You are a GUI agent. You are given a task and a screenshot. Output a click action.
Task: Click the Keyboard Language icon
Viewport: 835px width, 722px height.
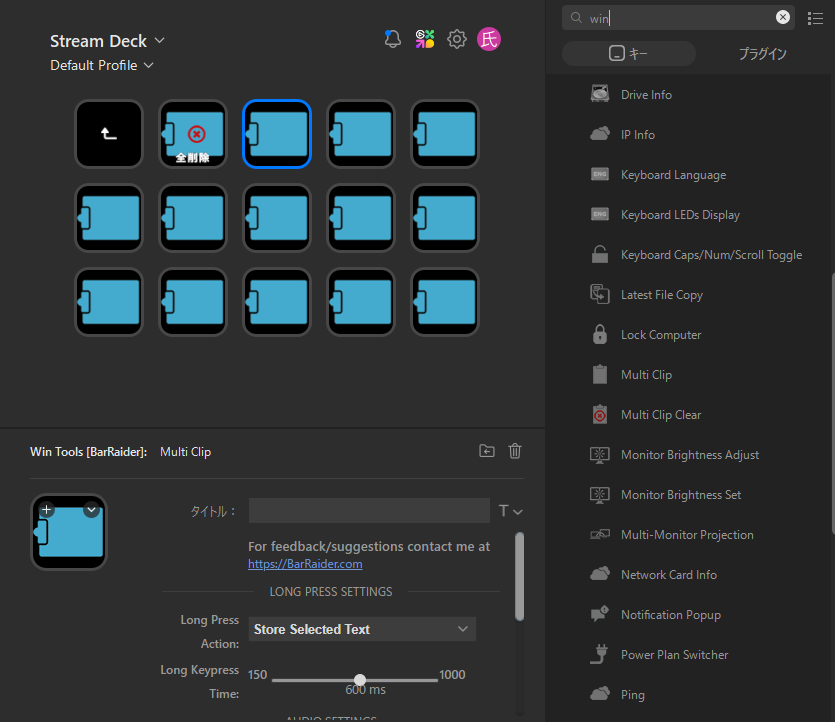coord(600,174)
